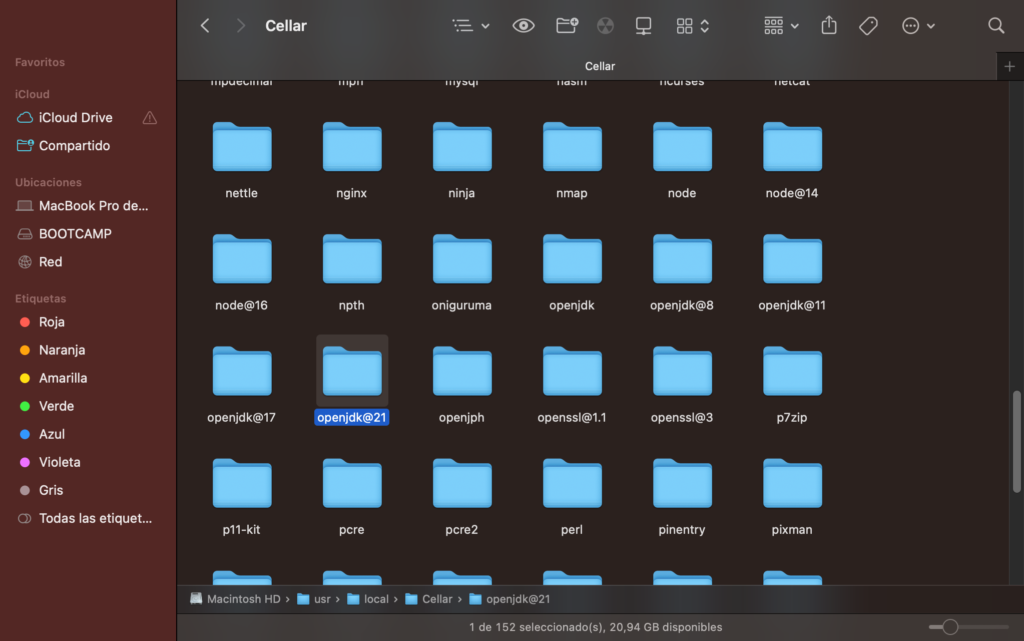Click the Burn disc icon
Screen dimensions: 1024x641
click(x=605, y=26)
